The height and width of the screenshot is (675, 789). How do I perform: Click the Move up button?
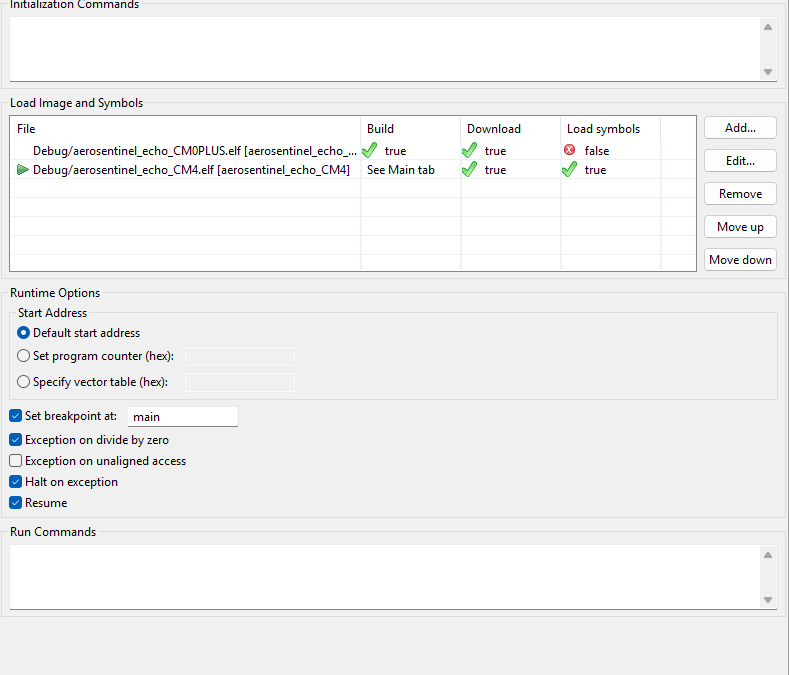(x=740, y=227)
